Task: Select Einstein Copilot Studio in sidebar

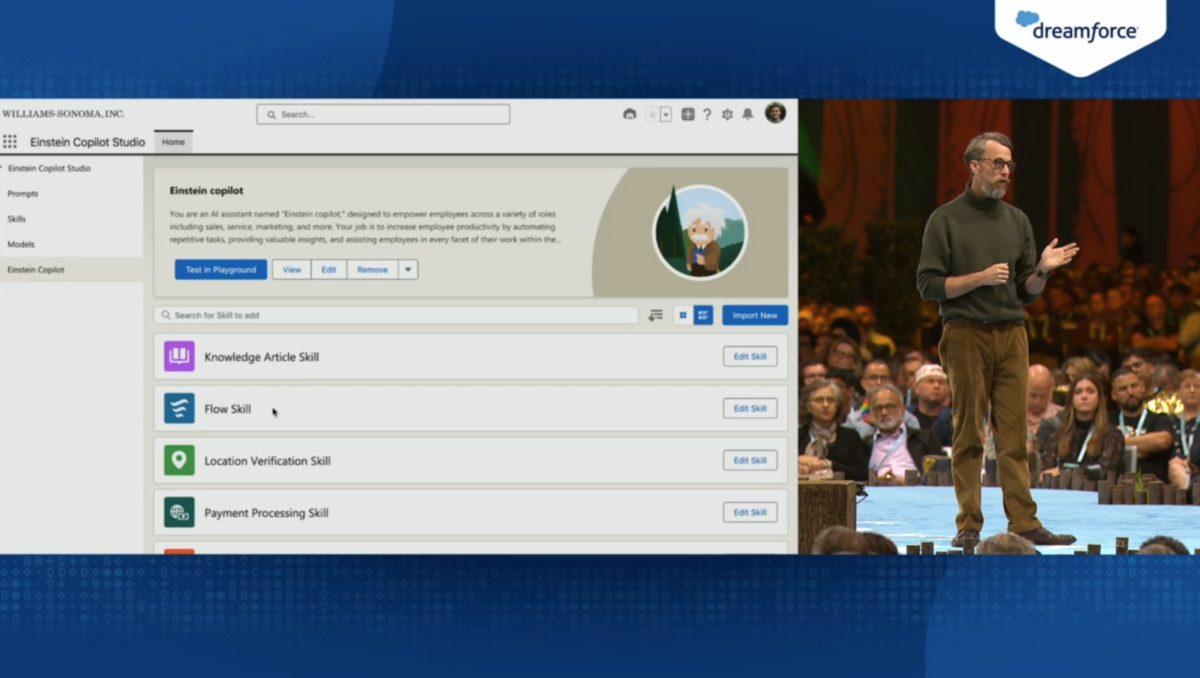Action: coord(49,168)
